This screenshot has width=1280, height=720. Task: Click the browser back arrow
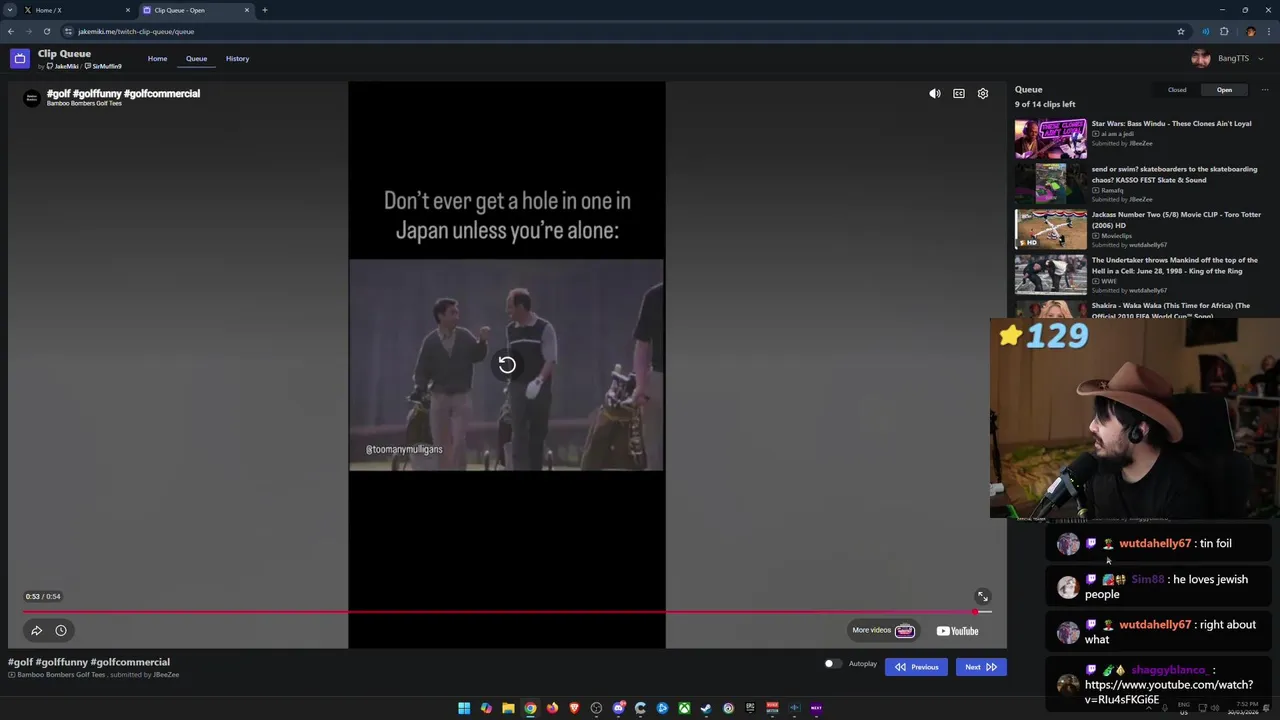(11, 31)
